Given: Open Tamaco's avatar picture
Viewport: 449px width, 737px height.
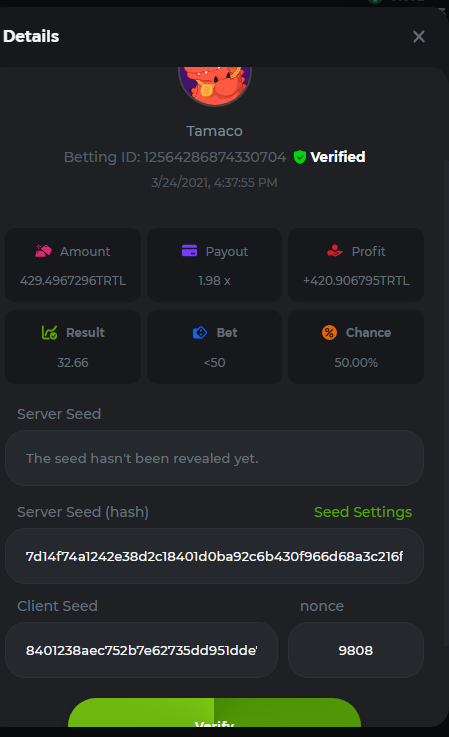Looking at the screenshot, I should 215,86.
